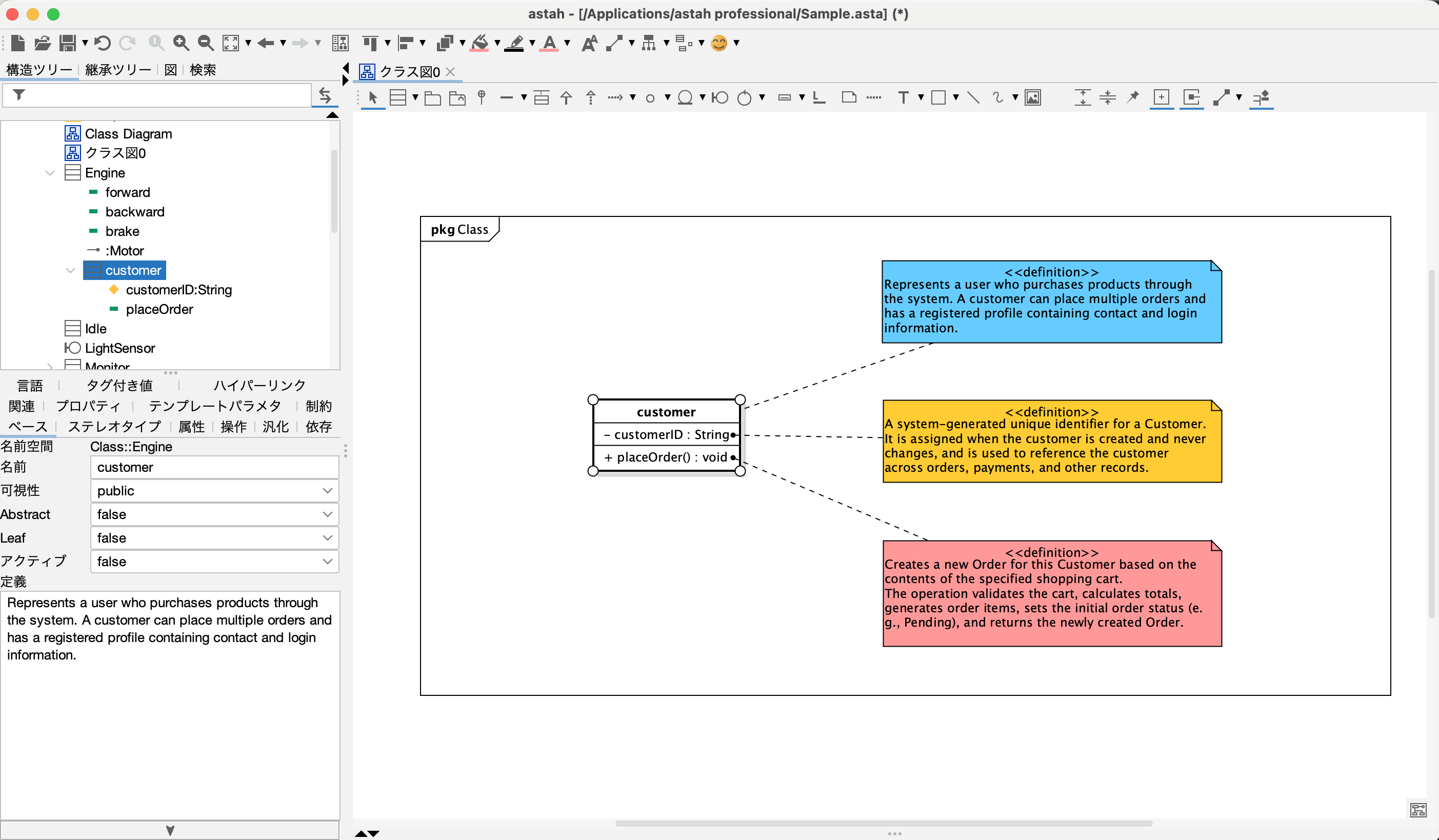Image resolution: width=1439 pixels, height=840 pixels.
Task: Toggle the auto-resize plus box button
Action: tap(1161, 97)
